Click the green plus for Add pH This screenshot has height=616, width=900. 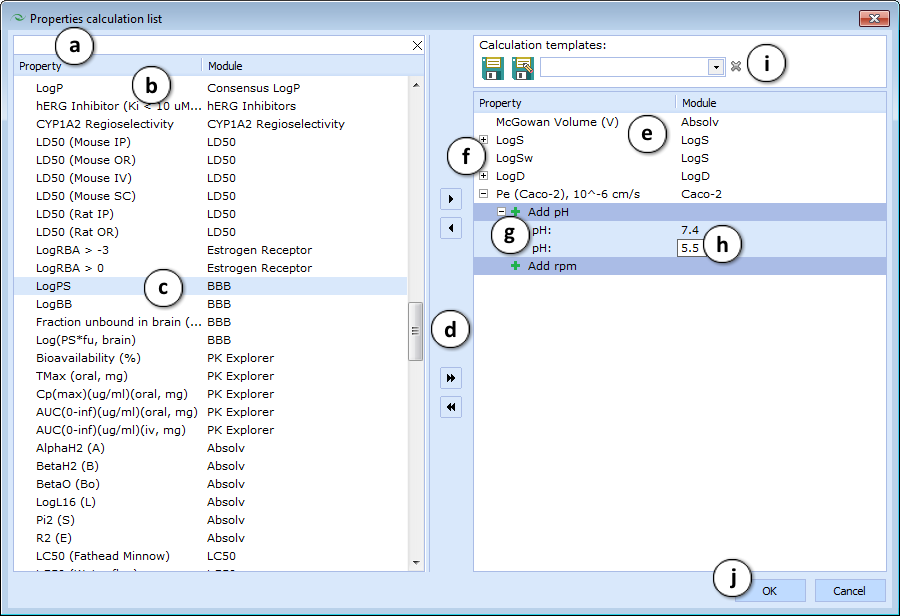click(x=515, y=212)
